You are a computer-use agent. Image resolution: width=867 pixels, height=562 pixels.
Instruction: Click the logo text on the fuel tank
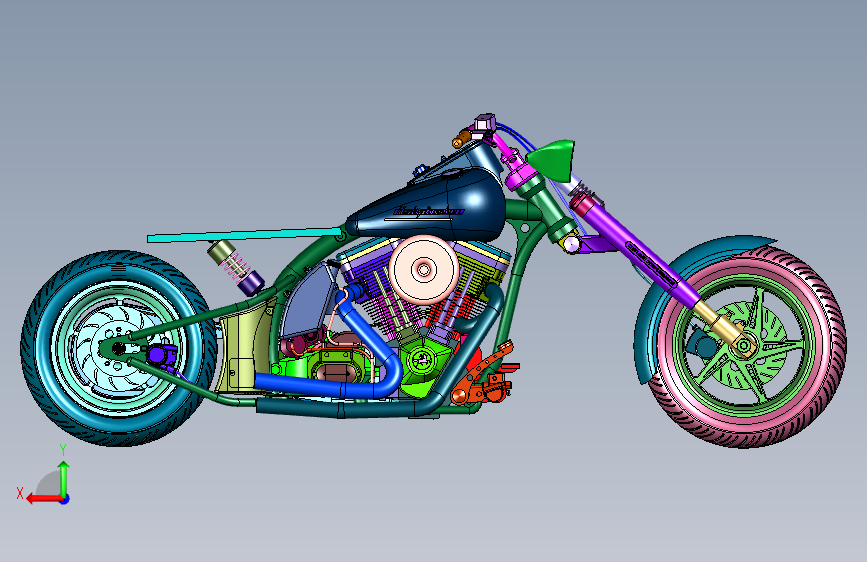click(x=429, y=211)
